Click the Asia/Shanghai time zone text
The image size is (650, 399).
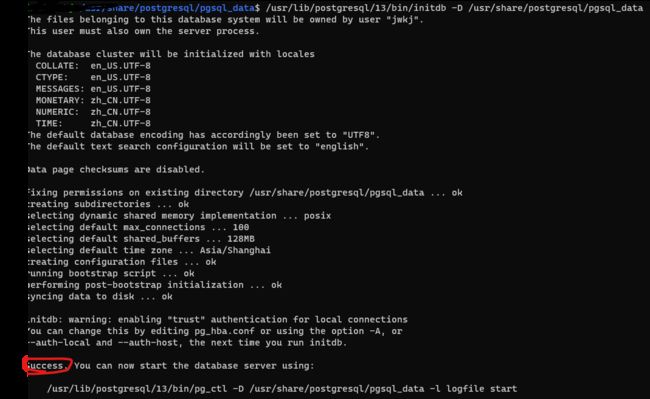[x=235, y=250]
